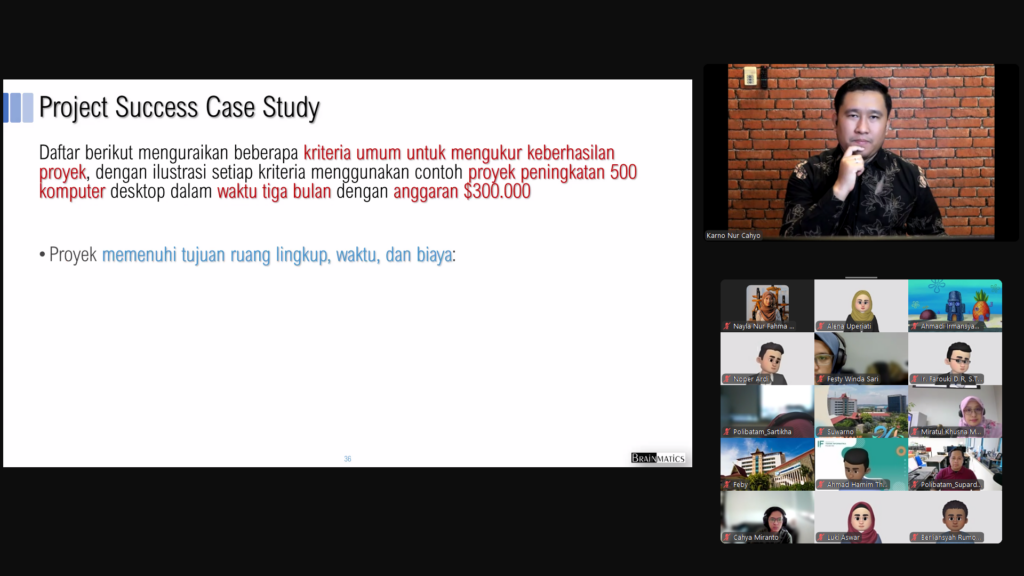Select the Polibatam_Sartikha video tile
Image resolution: width=1024 pixels, height=576 pixels.
coord(766,408)
